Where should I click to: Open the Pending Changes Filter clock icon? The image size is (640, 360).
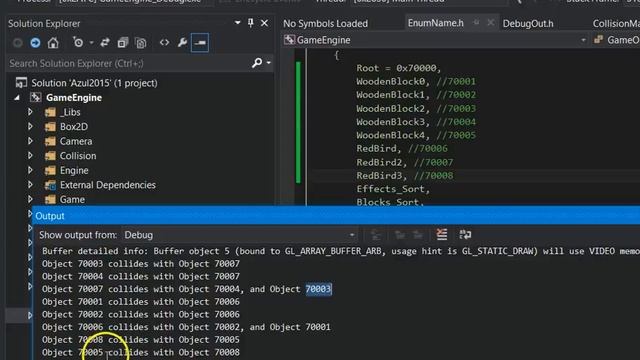click(78, 42)
